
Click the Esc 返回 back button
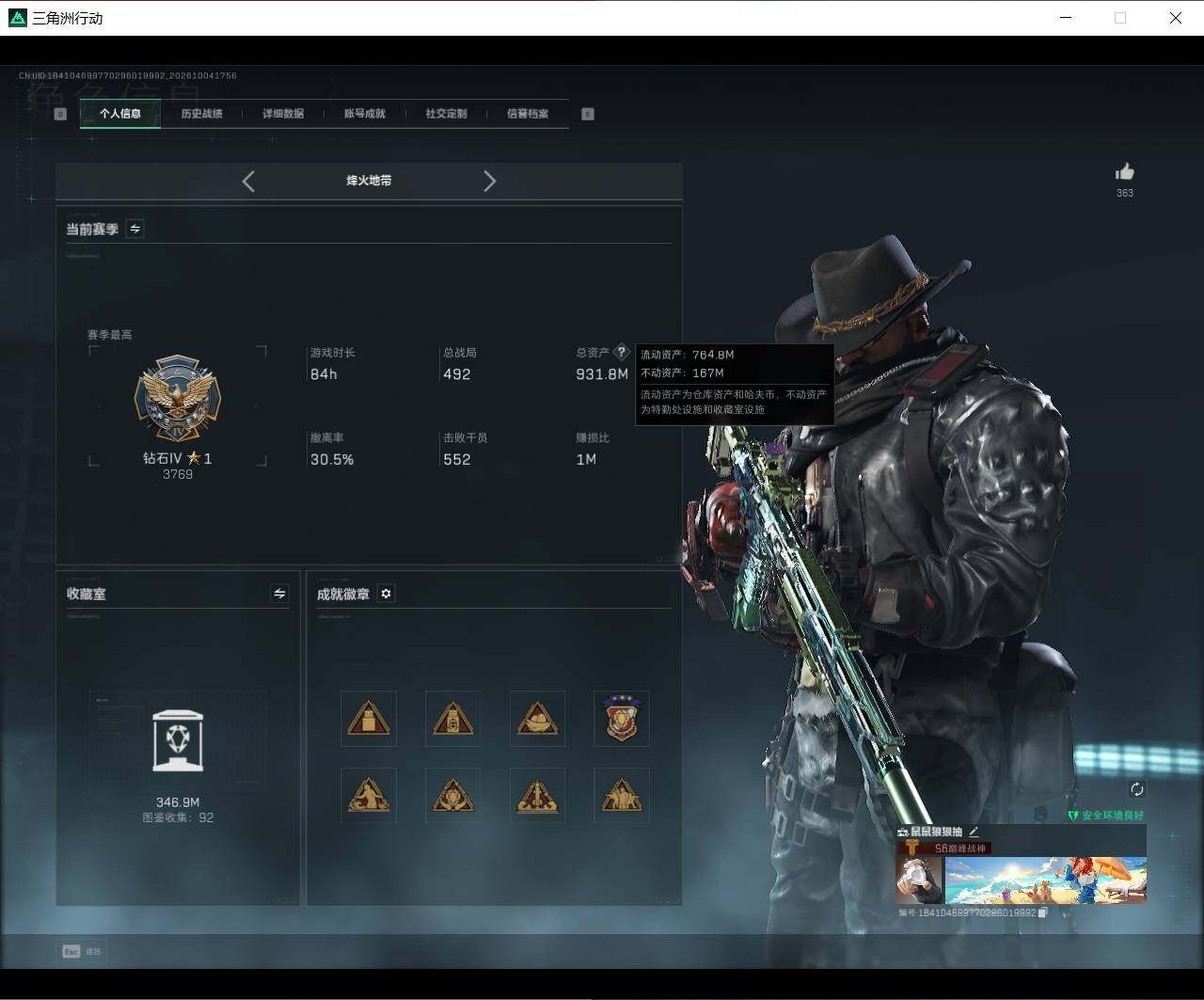pyautogui.click(x=81, y=951)
